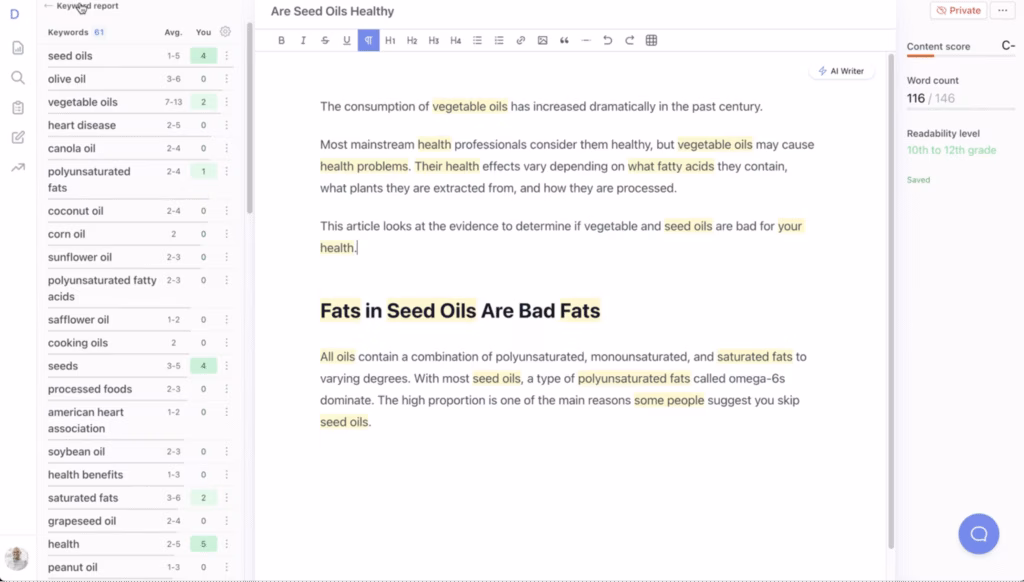Insert a table using the toolbar icon
Screen dimensions: 1024x582
[x=651, y=40]
